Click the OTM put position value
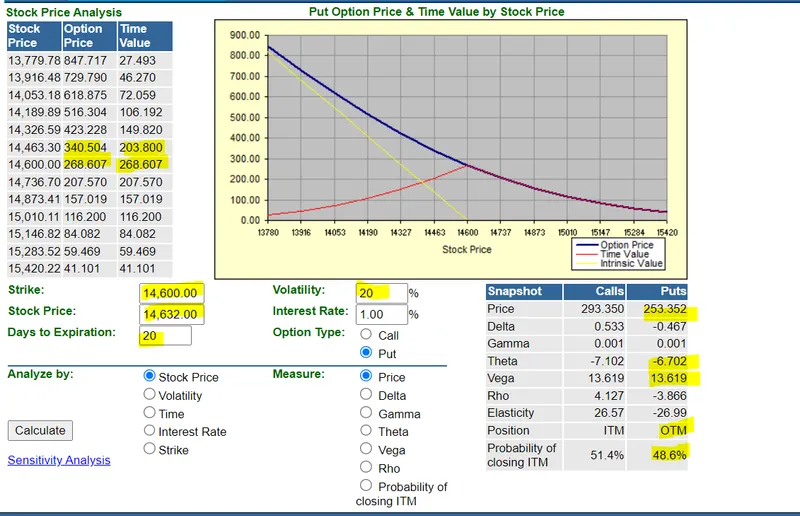Image resolution: width=800 pixels, height=516 pixels. [x=657, y=430]
